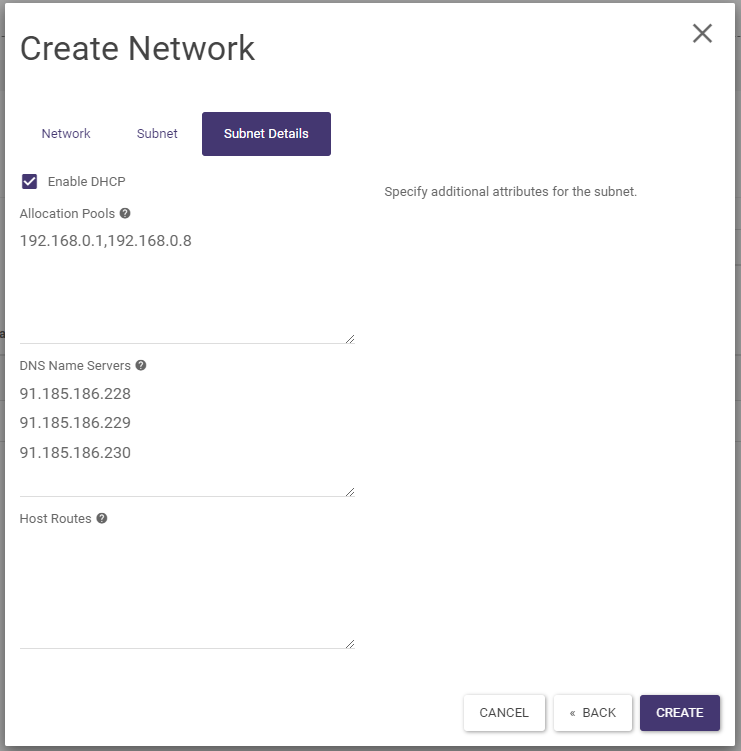
Task: Click the Allocation Pools address range text
Action: (x=105, y=241)
